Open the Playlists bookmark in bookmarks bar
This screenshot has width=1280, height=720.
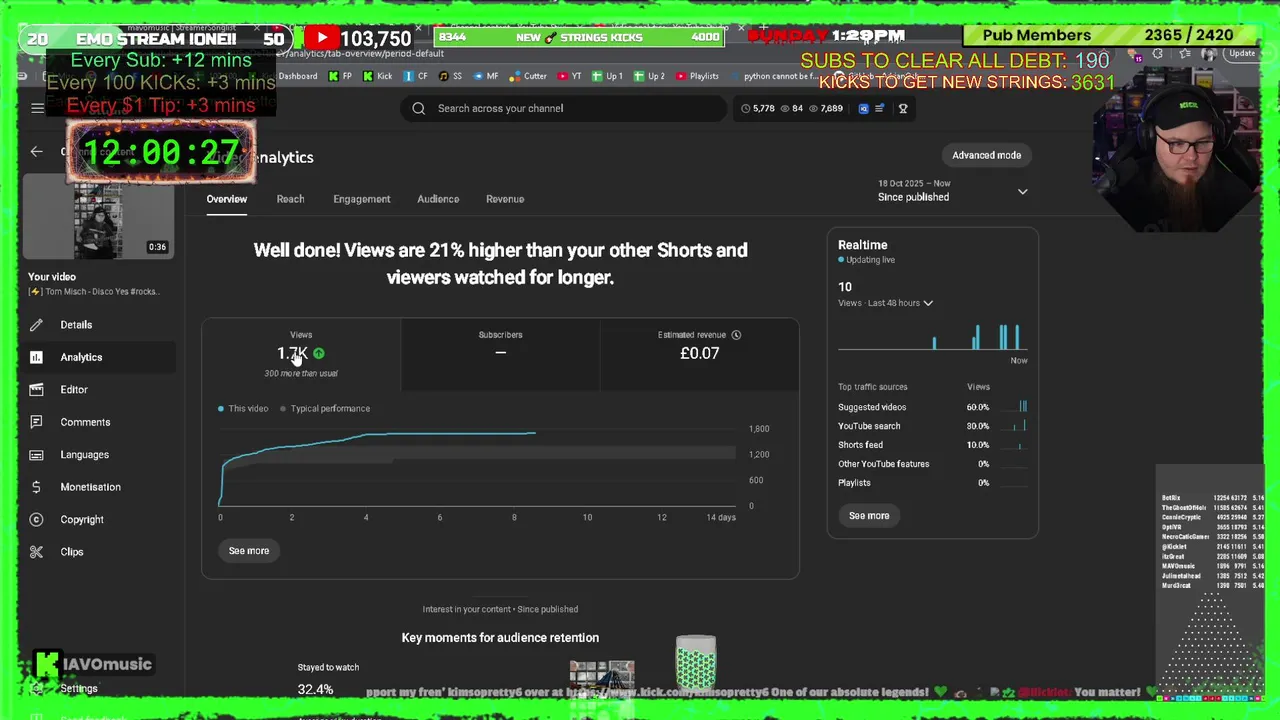697,76
